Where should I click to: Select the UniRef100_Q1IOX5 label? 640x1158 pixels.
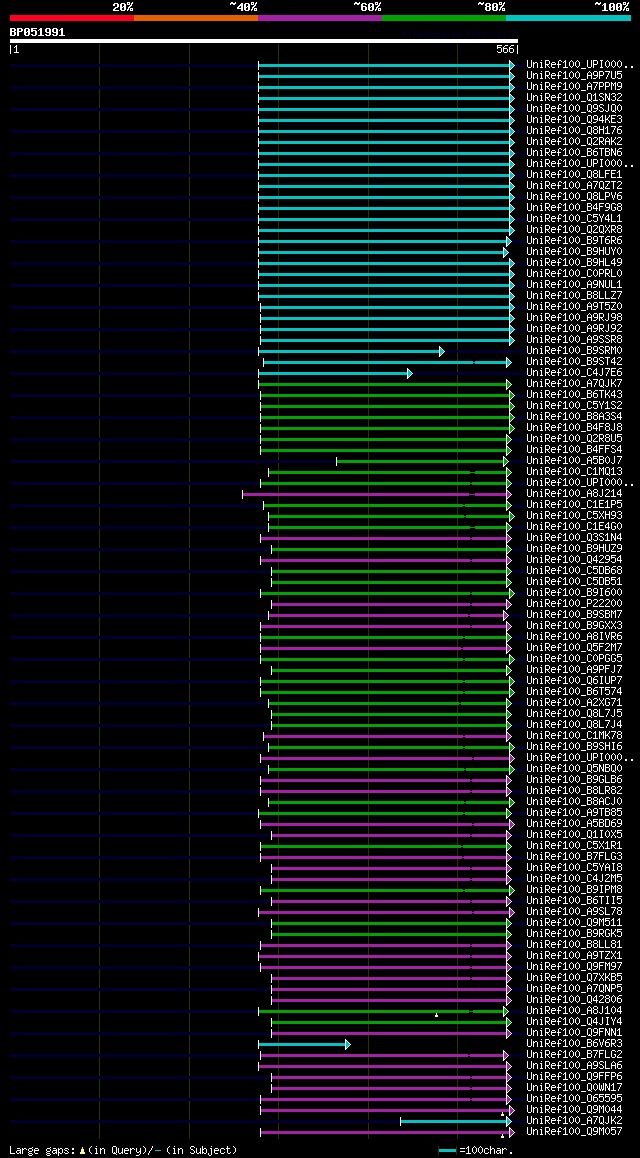pos(574,835)
